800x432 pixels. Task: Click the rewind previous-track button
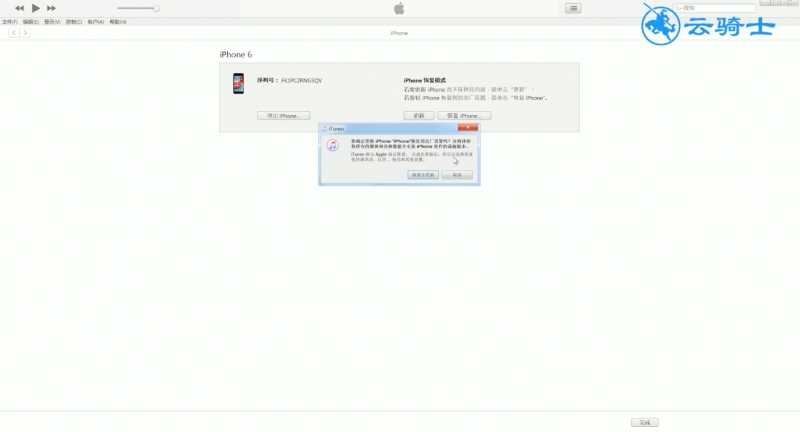(19, 8)
